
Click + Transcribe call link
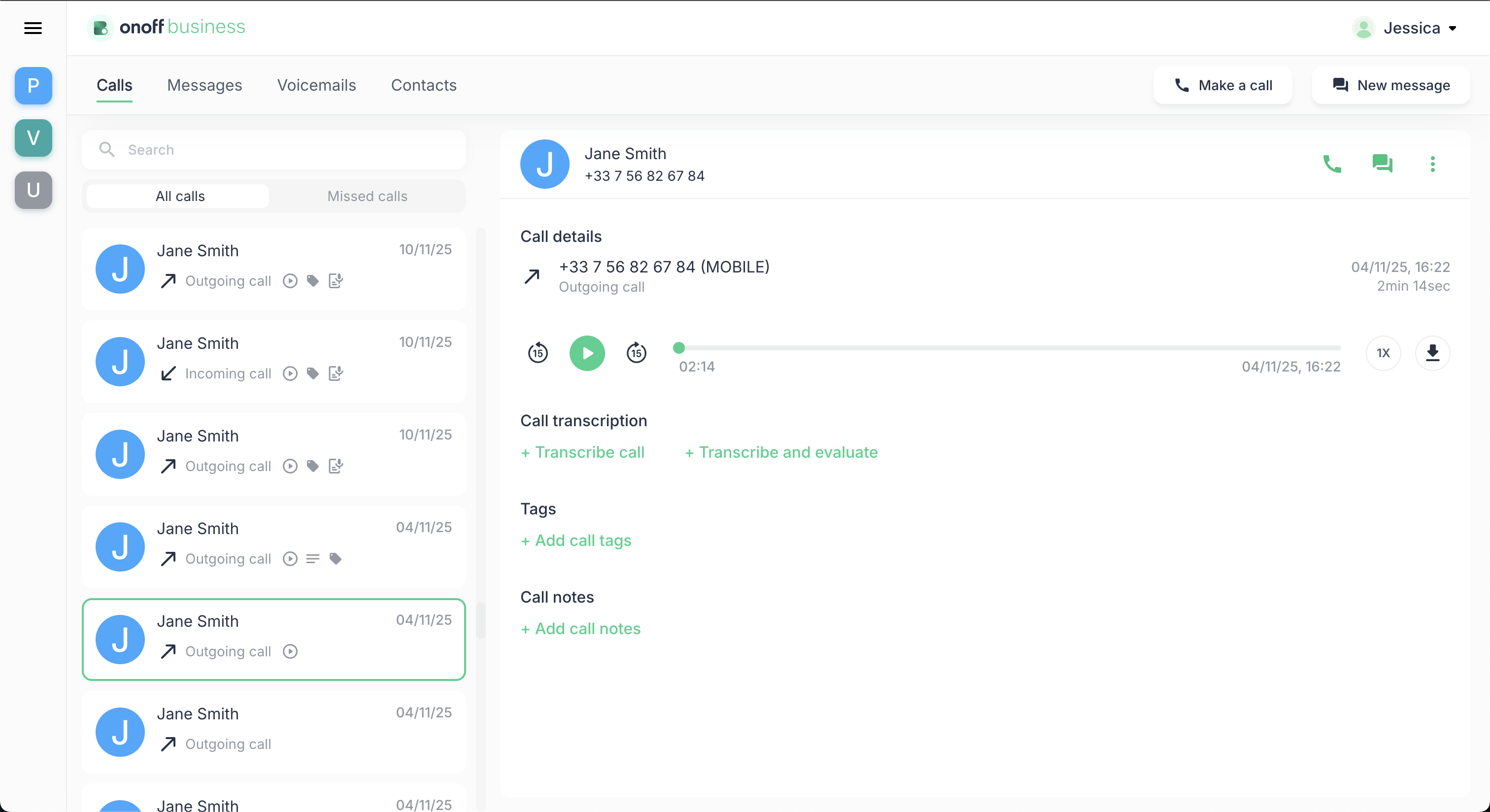(x=582, y=452)
